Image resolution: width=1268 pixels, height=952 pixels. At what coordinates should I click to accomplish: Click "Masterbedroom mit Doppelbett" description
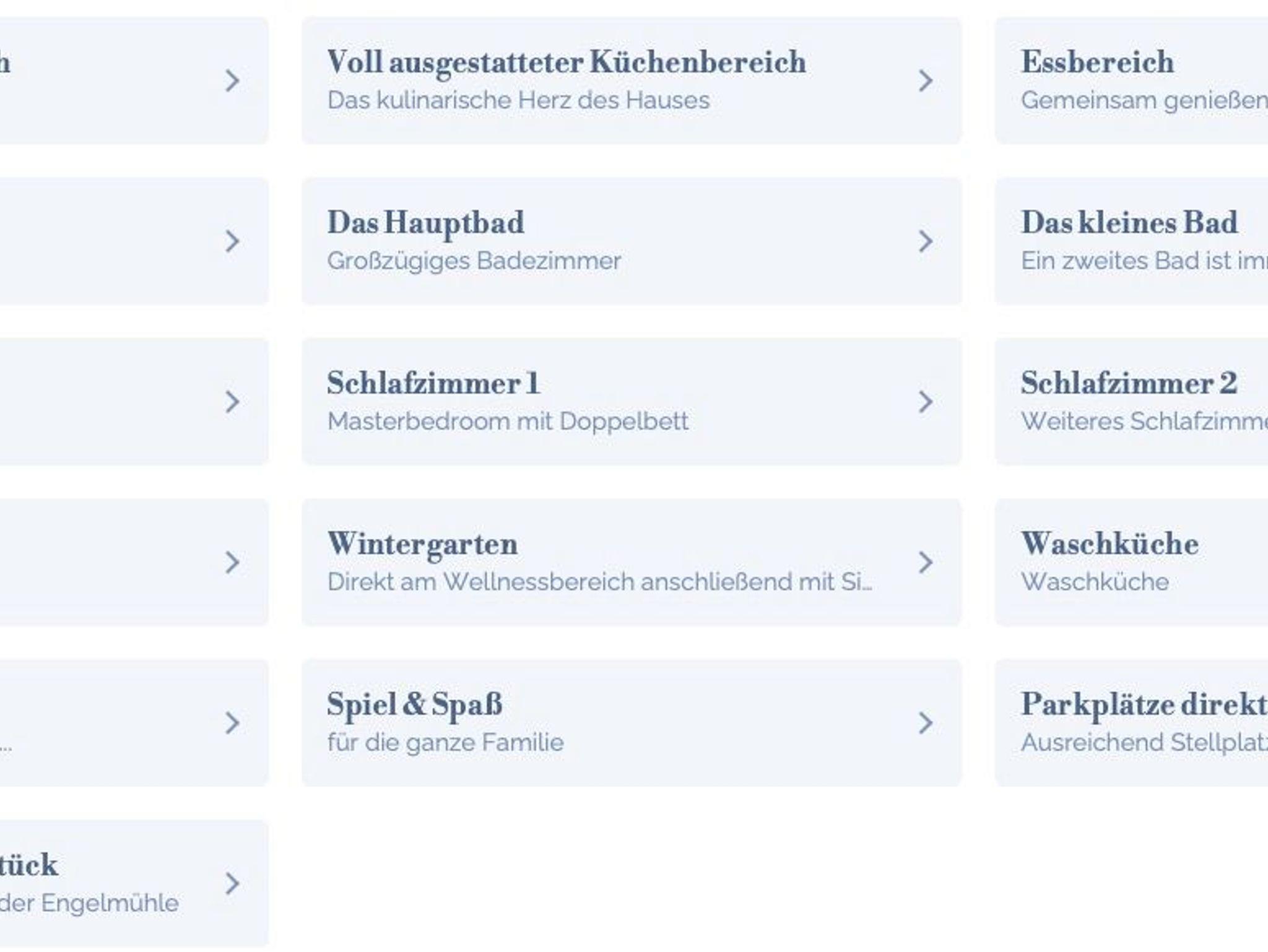pyautogui.click(x=508, y=422)
